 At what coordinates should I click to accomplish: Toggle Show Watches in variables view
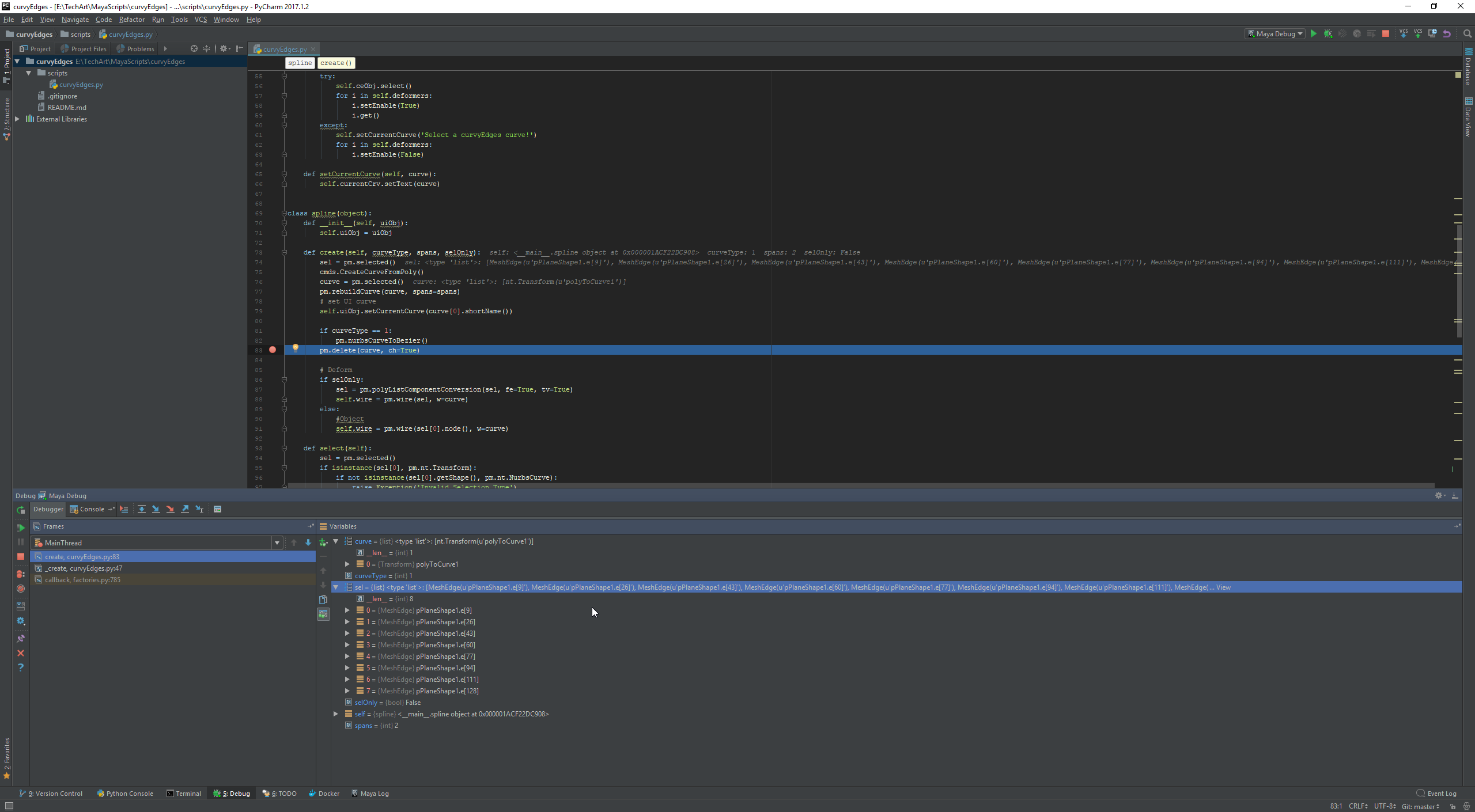point(323,614)
